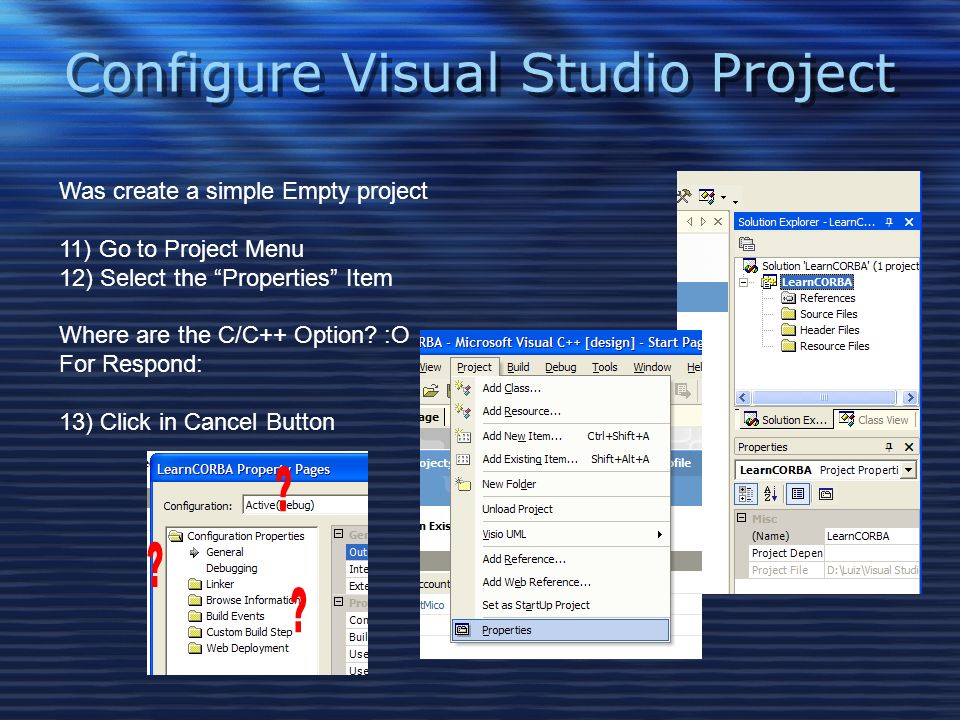This screenshot has width=960, height=720.
Task: Click the open folder toolbar icon
Action: [x=431, y=390]
